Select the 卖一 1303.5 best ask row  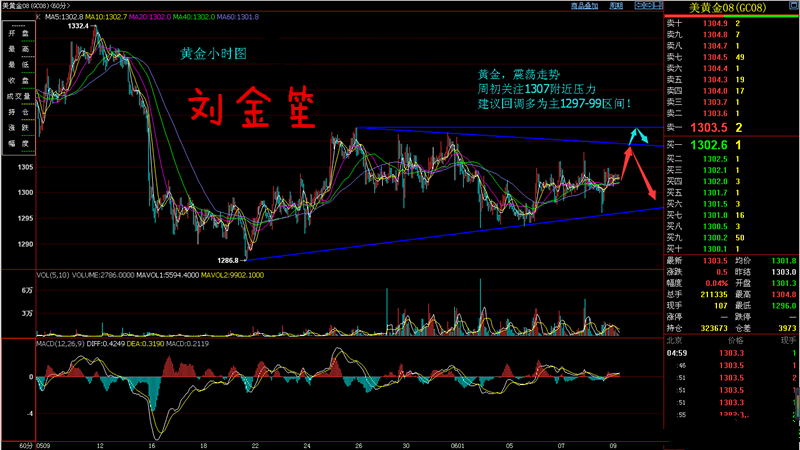click(732, 128)
